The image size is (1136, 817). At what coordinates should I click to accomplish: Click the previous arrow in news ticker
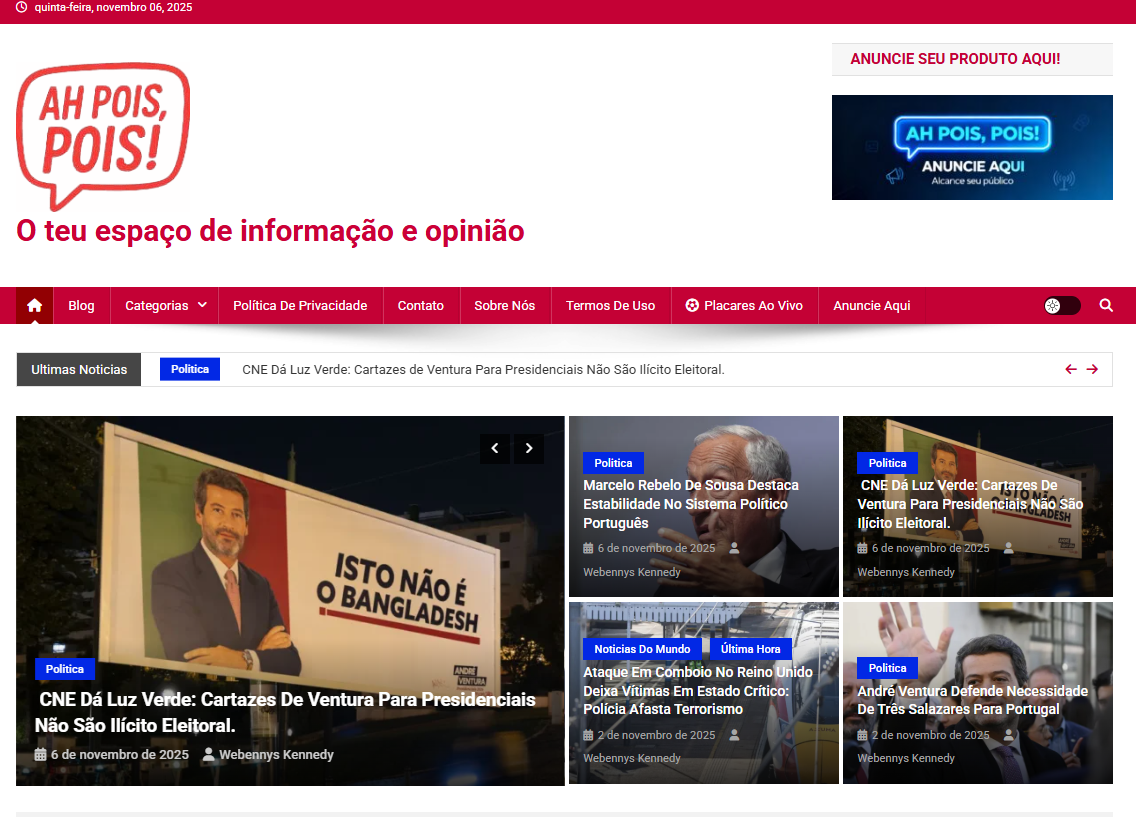pos(1071,369)
